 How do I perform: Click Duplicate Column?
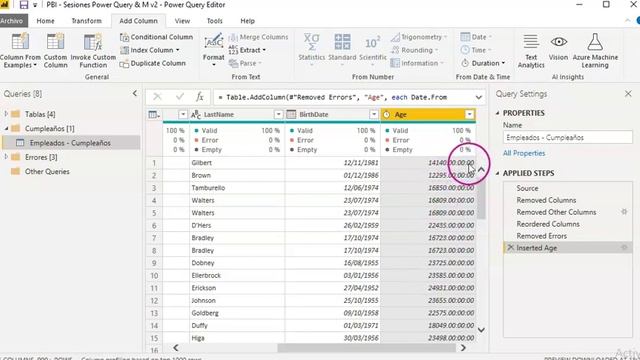tap(153, 63)
